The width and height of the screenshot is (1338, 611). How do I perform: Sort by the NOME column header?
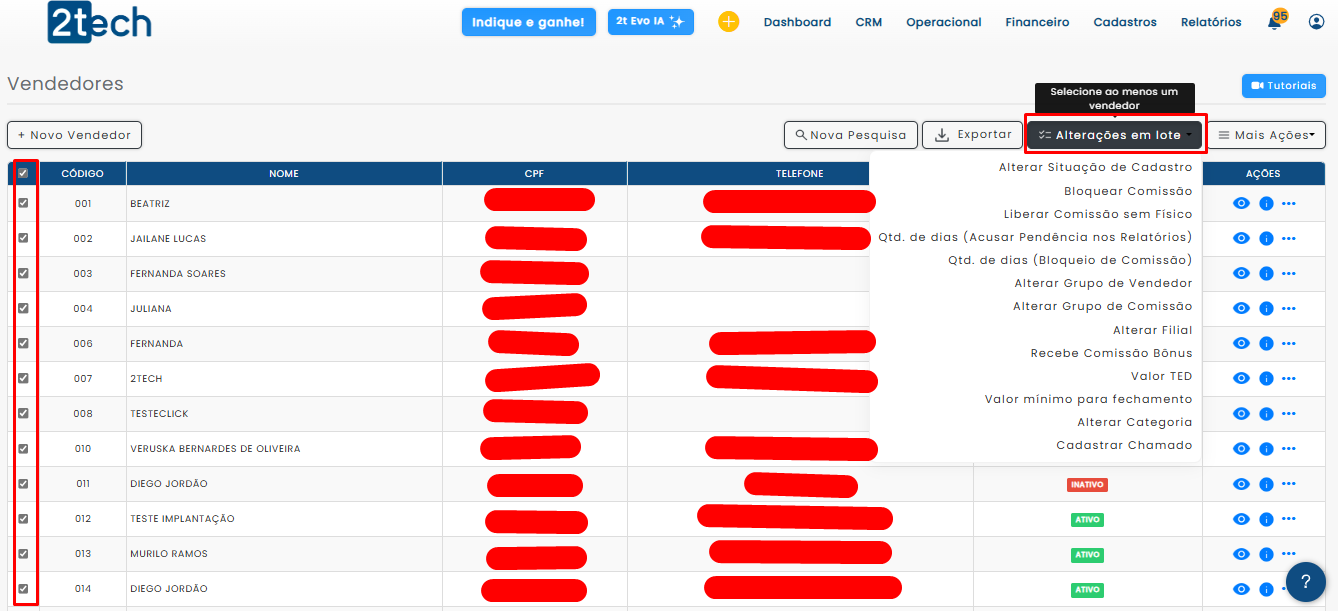coord(284,174)
